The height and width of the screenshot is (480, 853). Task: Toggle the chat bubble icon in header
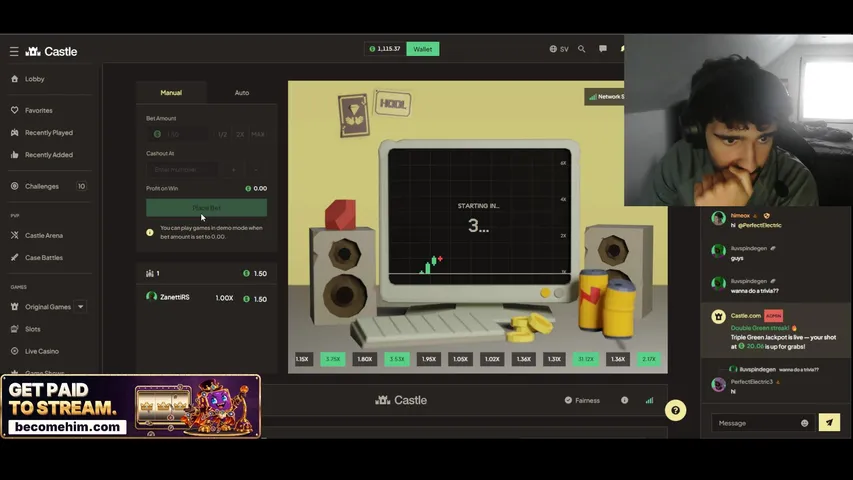tap(603, 49)
